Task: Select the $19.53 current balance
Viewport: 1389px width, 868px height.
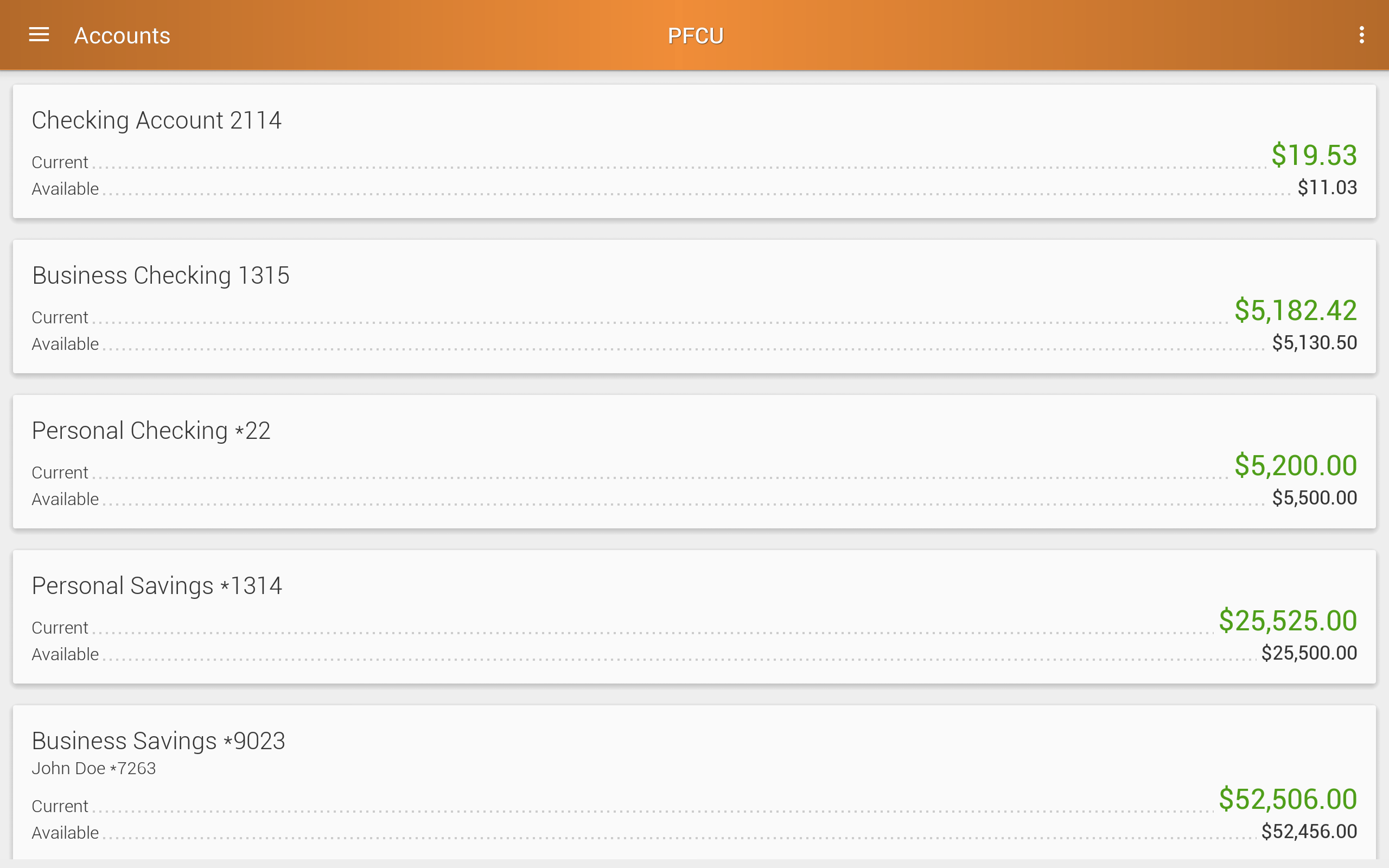Action: click(1314, 155)
